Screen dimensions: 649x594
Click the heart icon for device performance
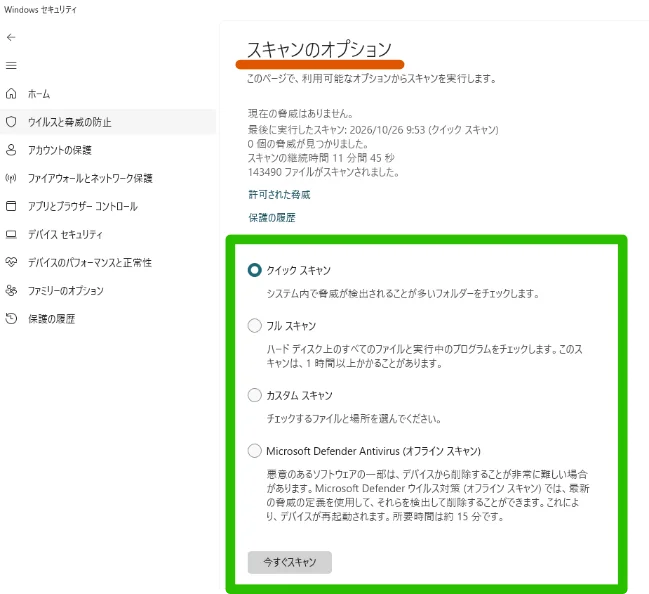[x=11, y=262]
